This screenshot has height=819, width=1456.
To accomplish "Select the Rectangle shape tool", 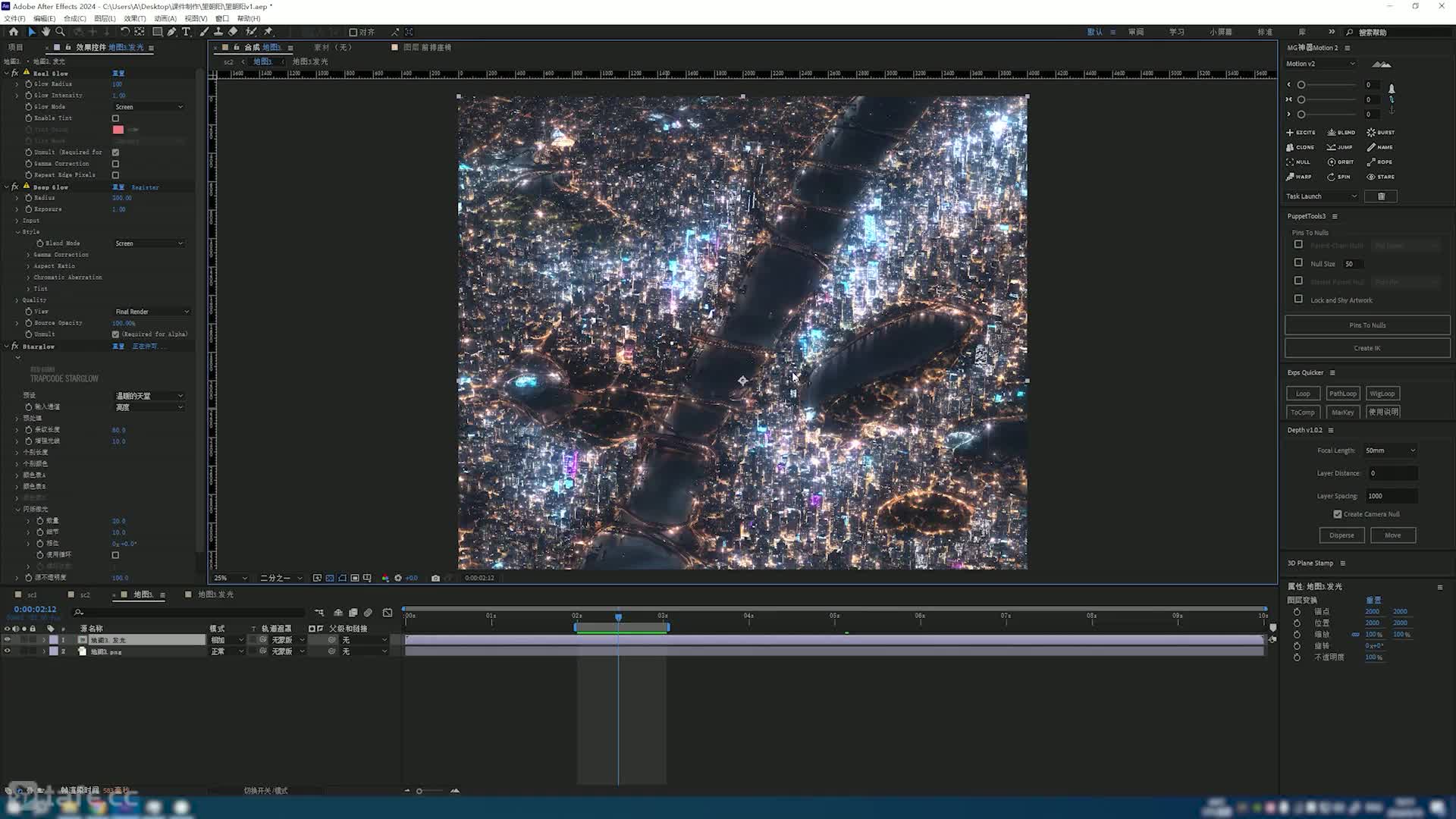I will pyautogui.click(x=157, y=32).
